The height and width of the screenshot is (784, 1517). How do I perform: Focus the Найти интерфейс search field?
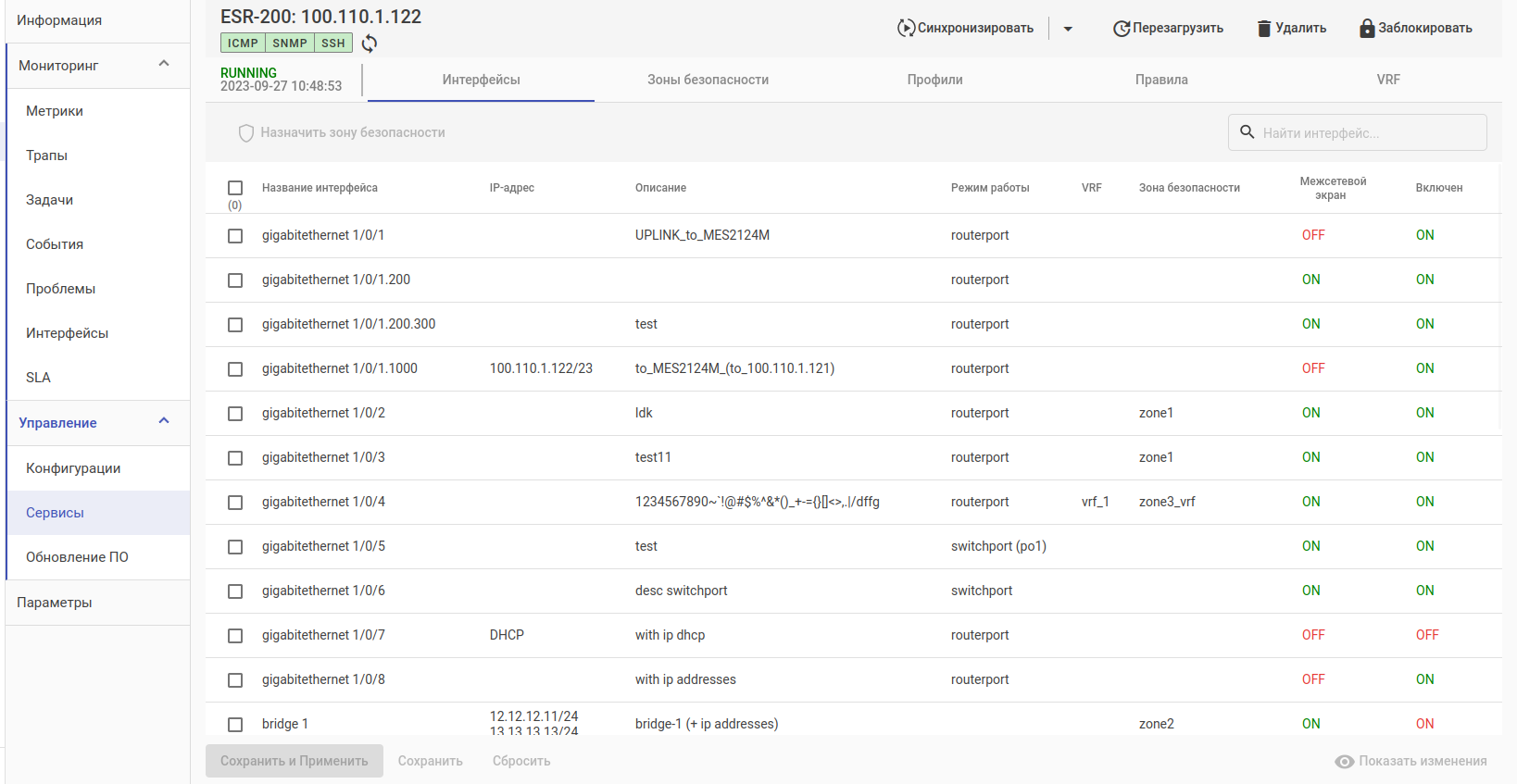point(1358,132)
